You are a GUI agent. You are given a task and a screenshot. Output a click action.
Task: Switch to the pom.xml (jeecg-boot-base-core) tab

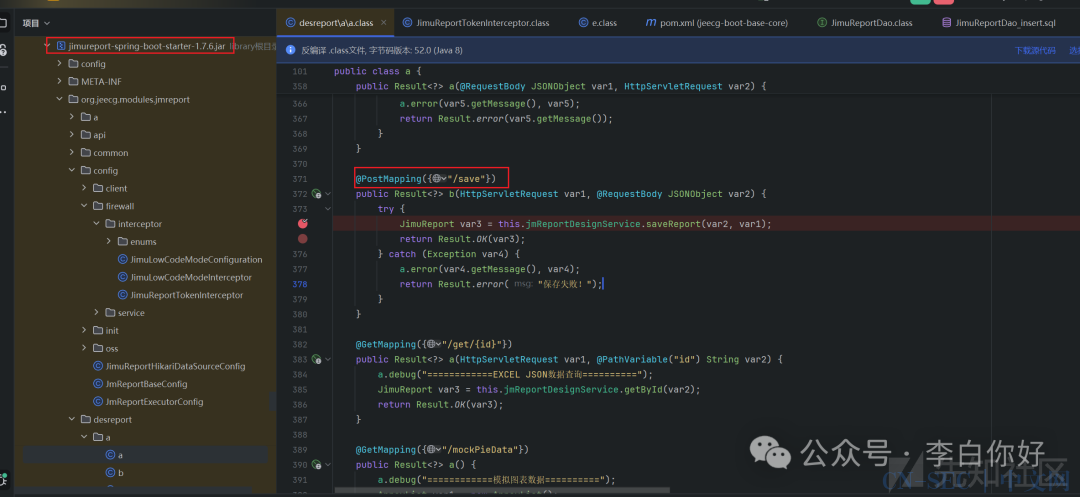[x=716, y=23]
